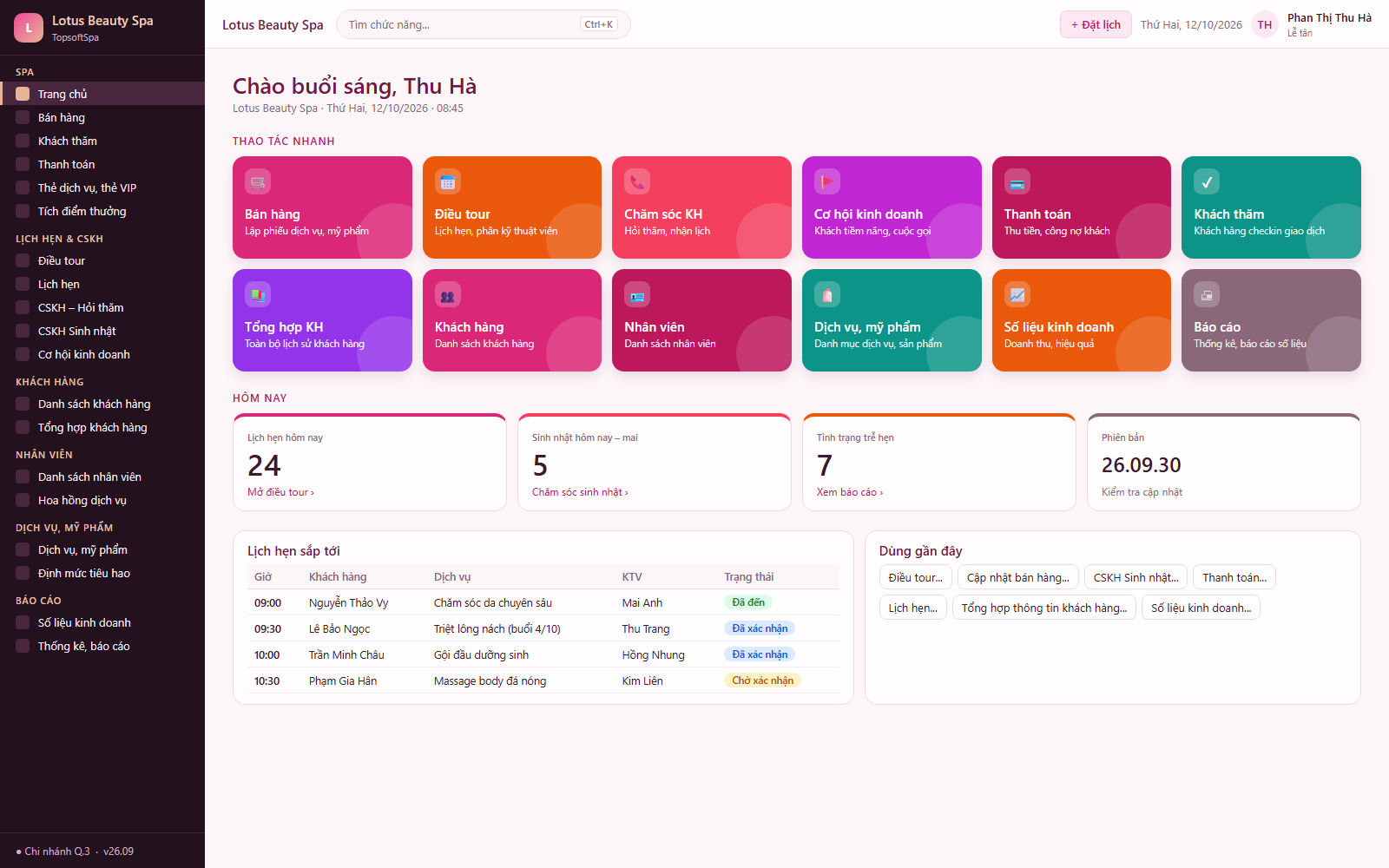This screenshot has width=1389, height=868.
Task: Click the Tổng hợp KH tile icon
Action: [258, 294]
